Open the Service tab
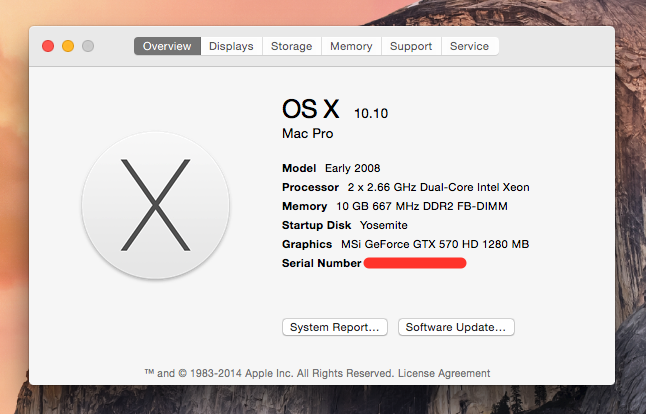646x414 pixels. click(x=470, y=46)
